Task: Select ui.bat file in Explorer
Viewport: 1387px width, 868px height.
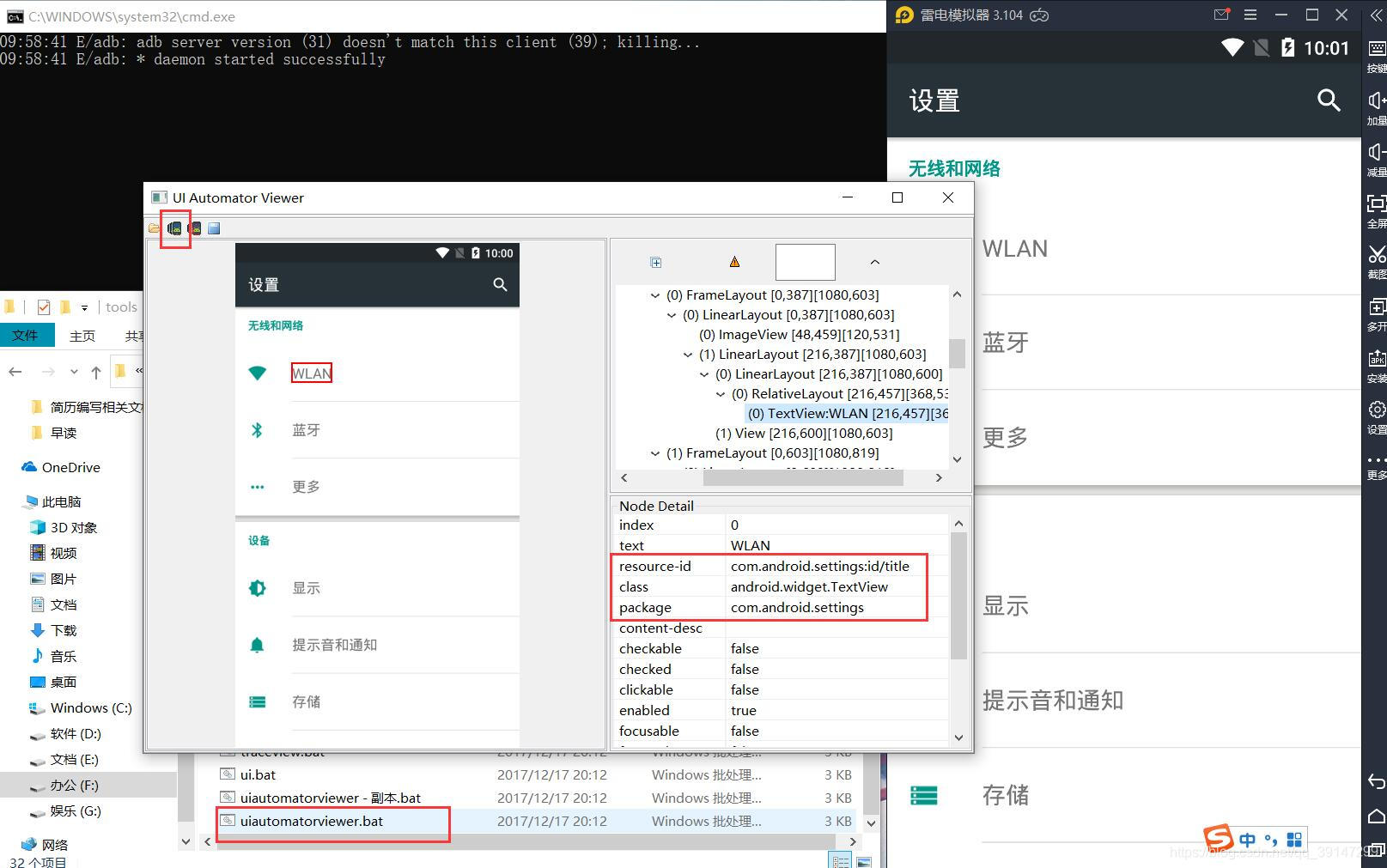Action: pyautogui.click(x=258, y=774)
